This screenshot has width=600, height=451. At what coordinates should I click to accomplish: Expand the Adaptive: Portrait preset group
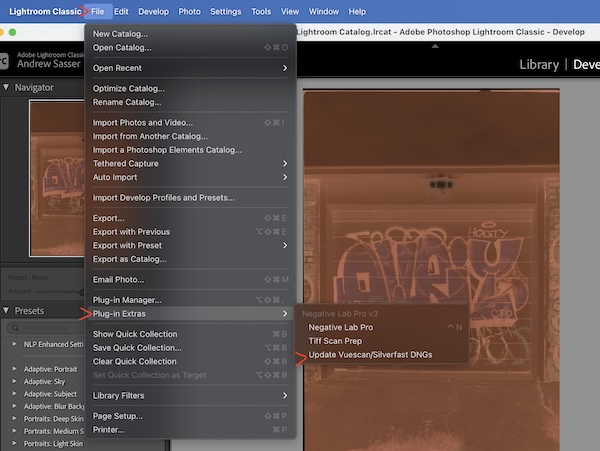click(x=14, y=368)
